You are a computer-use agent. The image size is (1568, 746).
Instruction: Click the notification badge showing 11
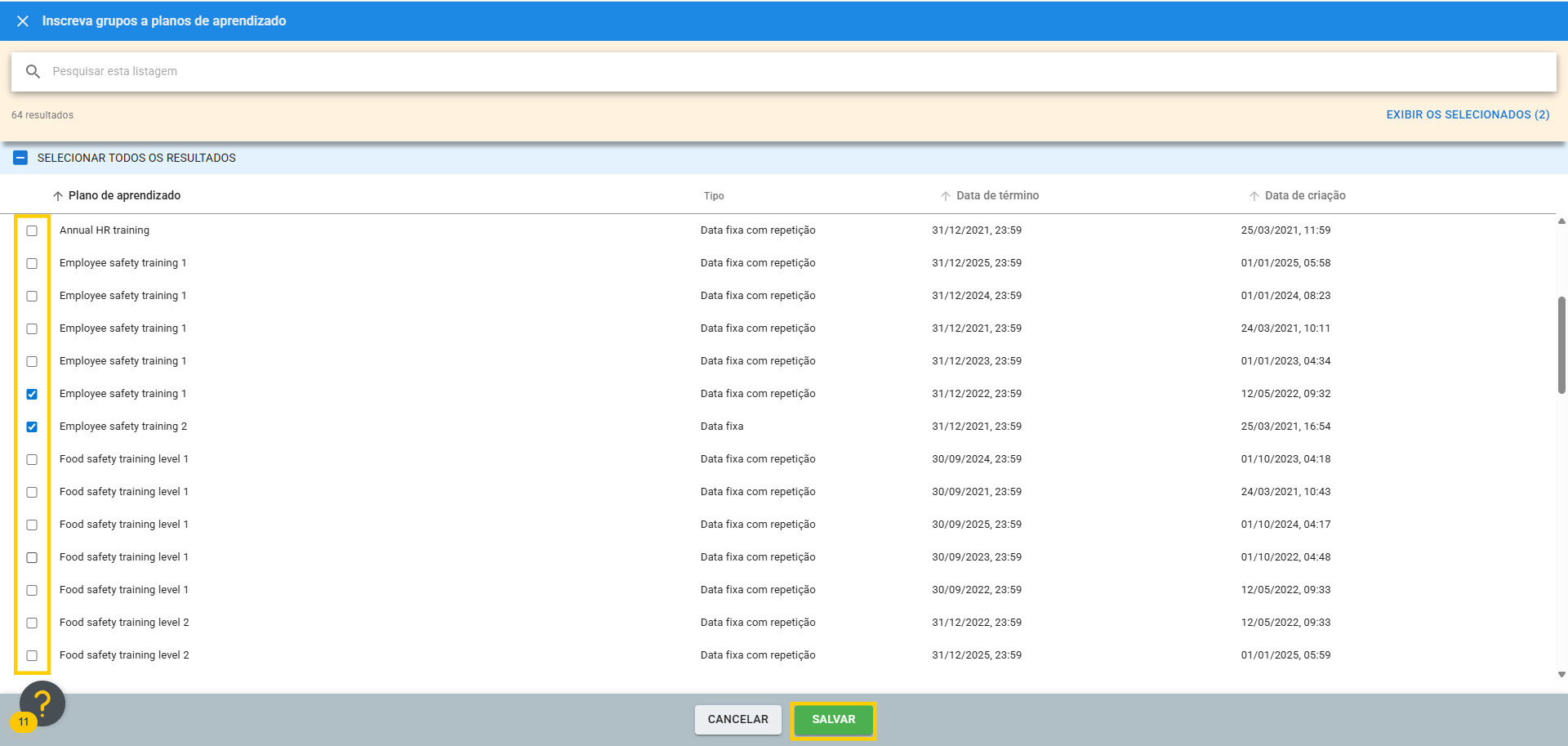24,722
